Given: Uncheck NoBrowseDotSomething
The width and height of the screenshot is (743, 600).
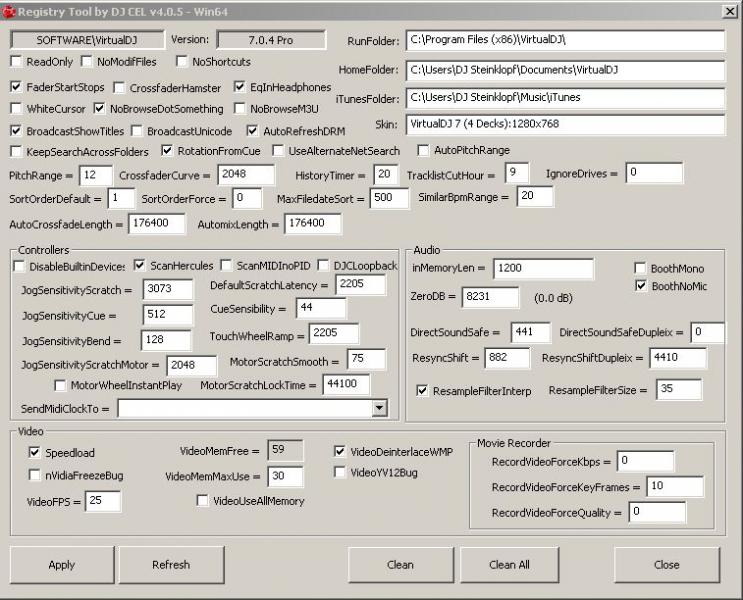Looking at the screenshot, I should tap(100, 109).
